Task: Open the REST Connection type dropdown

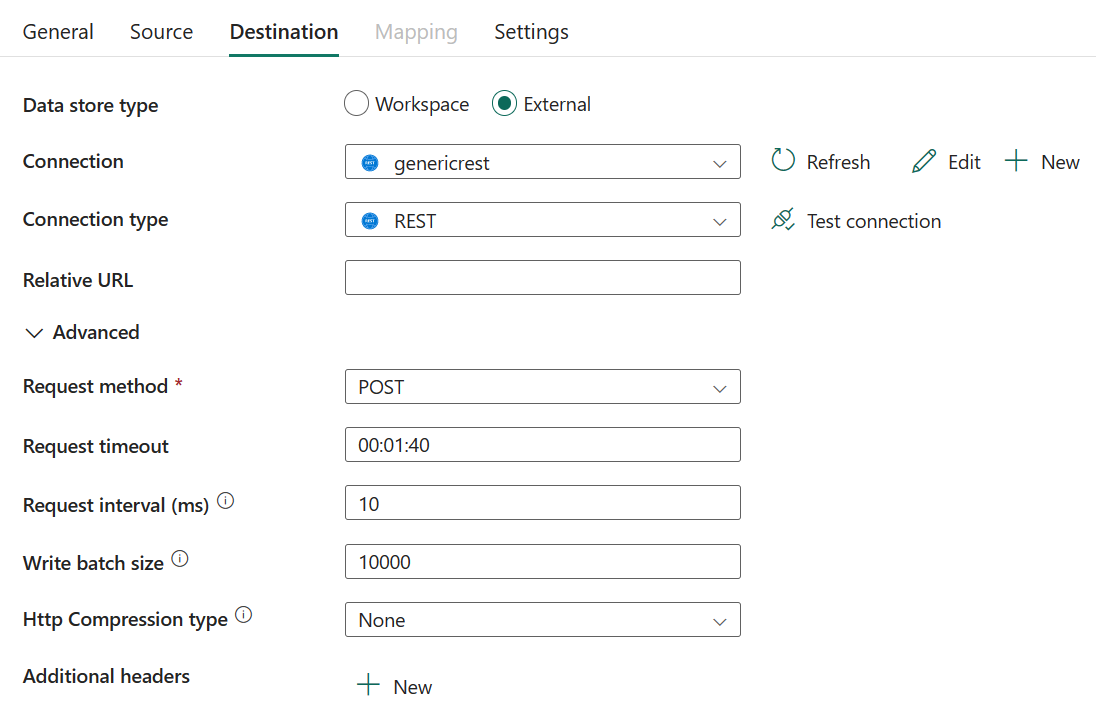Action: [x=542, y=221]
